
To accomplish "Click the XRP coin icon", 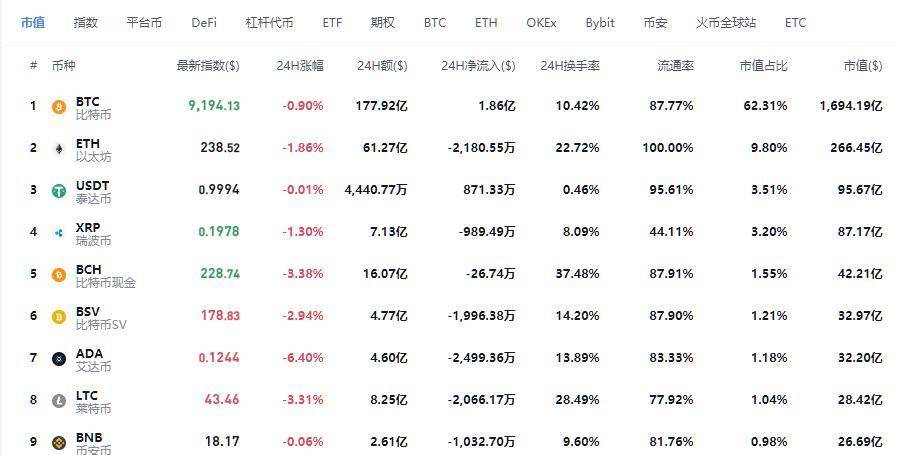I will [59, 233].
